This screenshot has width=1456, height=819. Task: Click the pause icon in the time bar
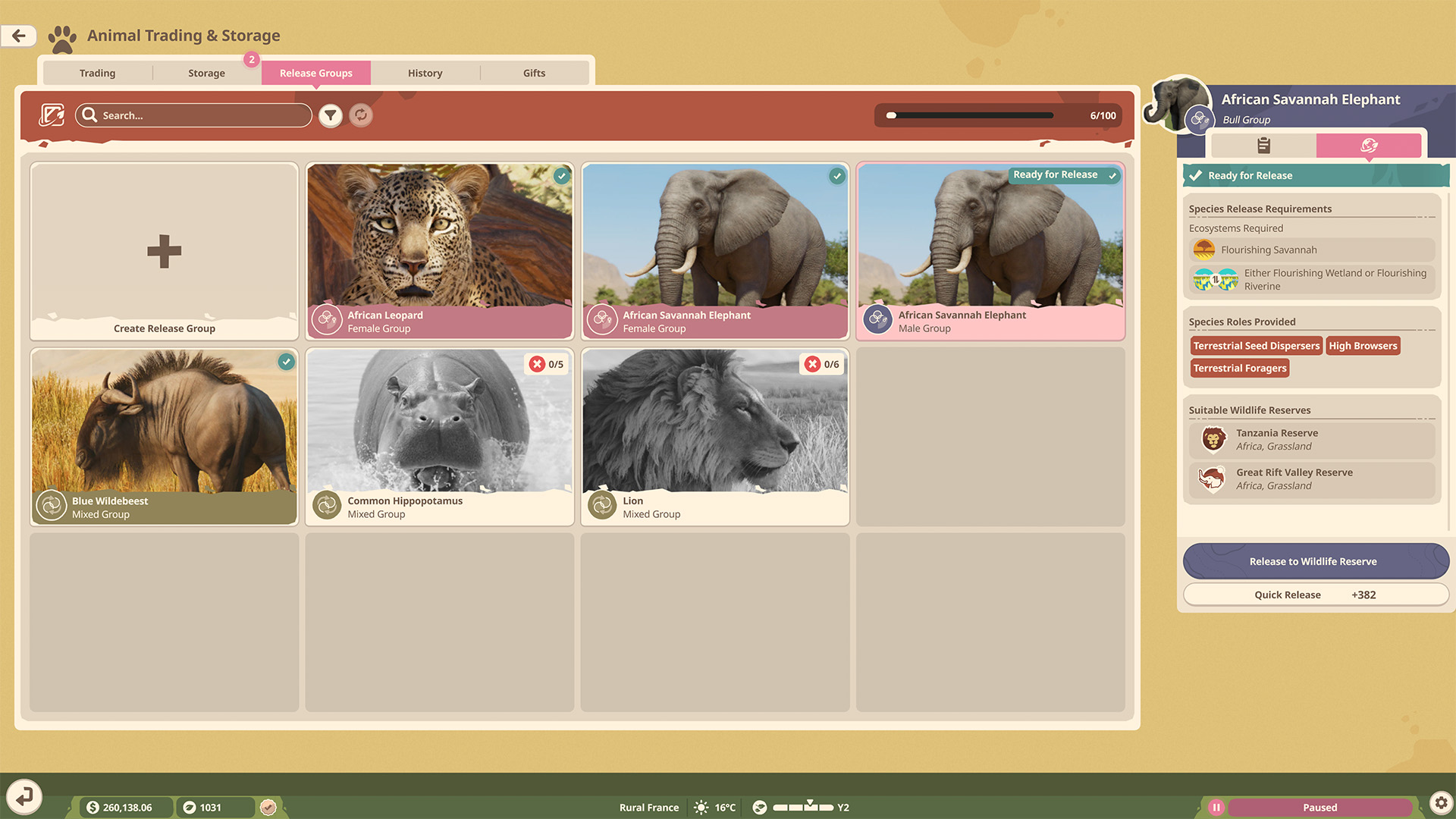click(1216, 808)
